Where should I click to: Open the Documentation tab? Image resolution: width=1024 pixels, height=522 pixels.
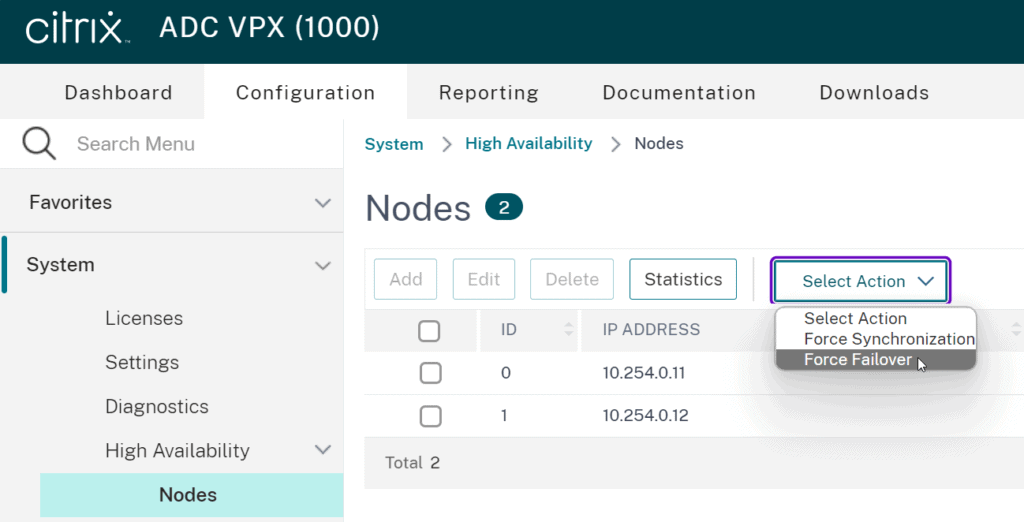click(679, 93)
